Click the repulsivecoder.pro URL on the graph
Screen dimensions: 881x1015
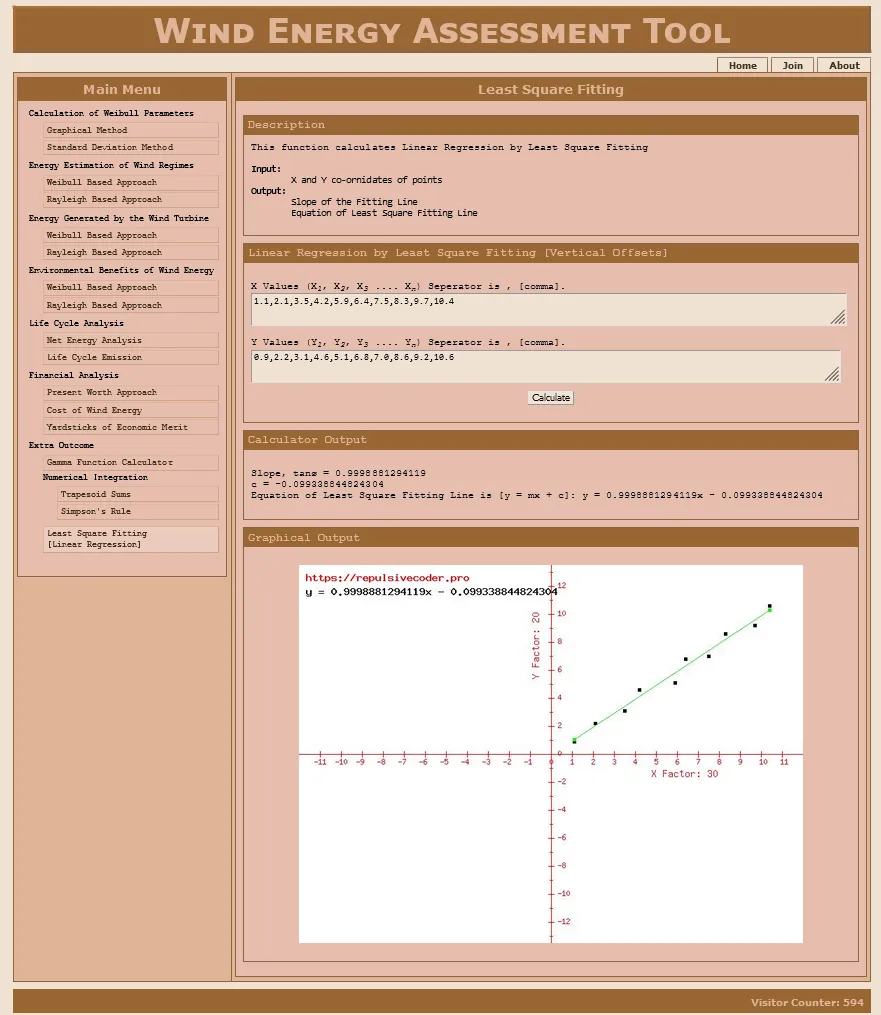[387, 578]
